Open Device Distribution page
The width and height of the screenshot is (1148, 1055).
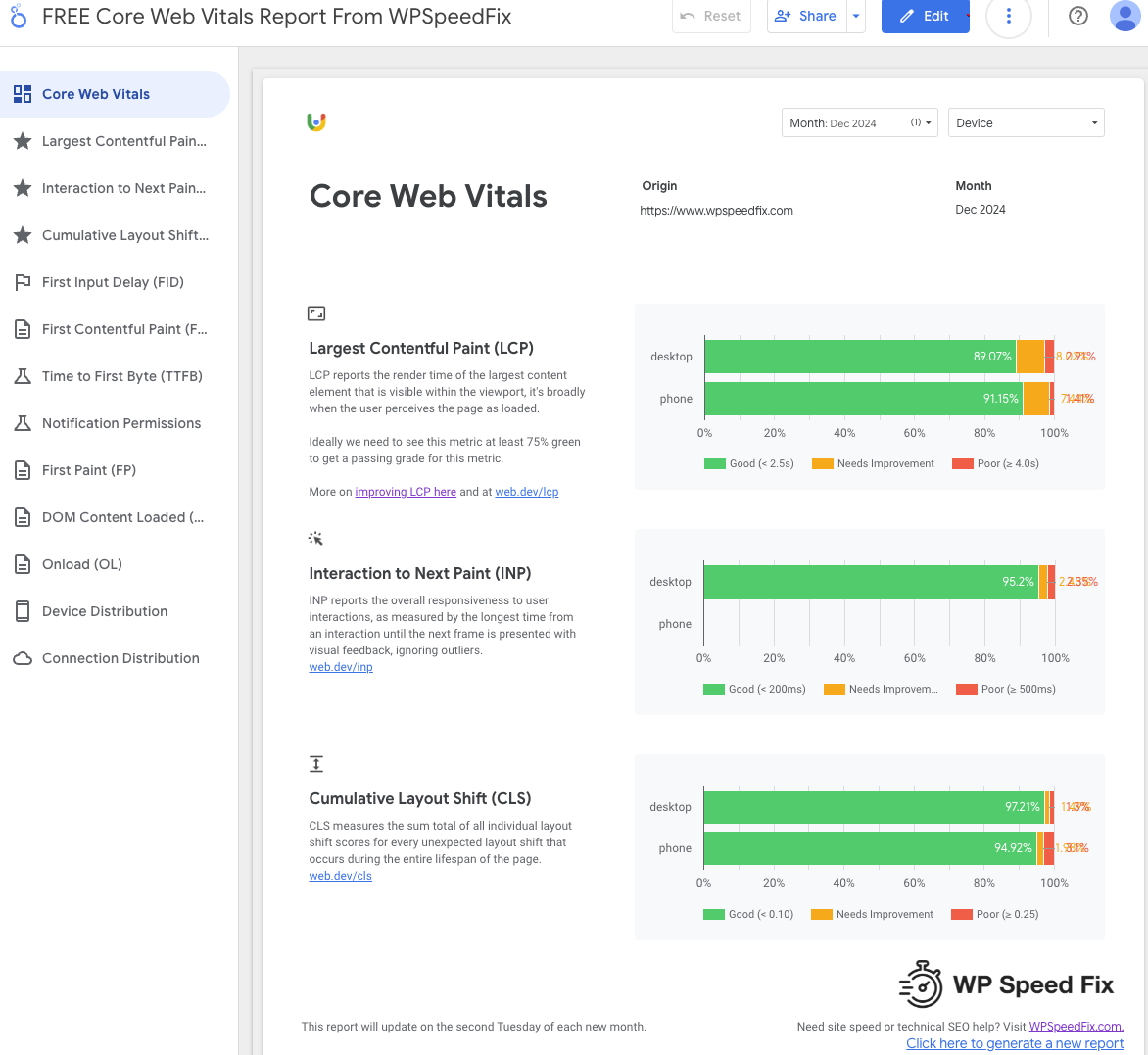click(115, 611)
